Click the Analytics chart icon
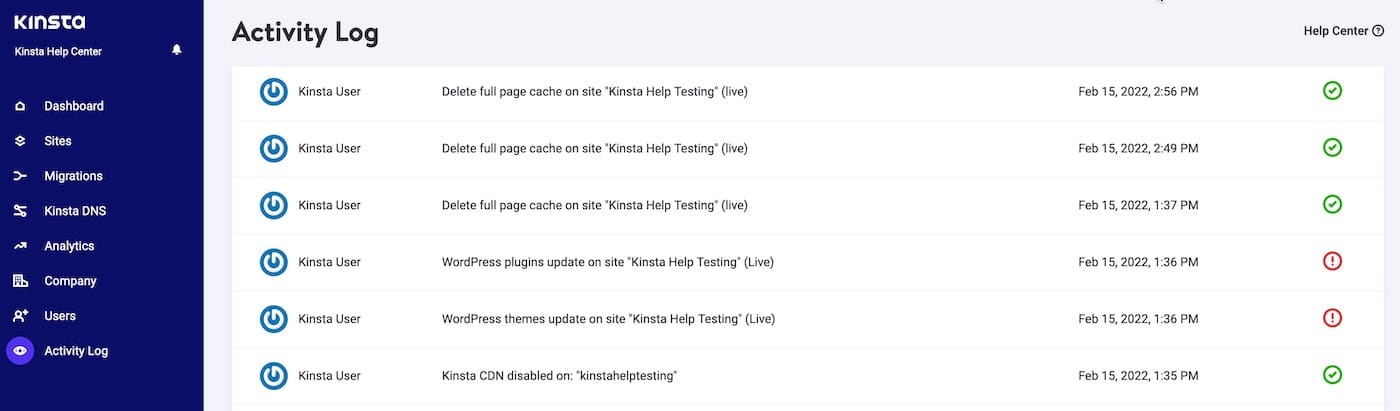 click(x=20, y=246)
